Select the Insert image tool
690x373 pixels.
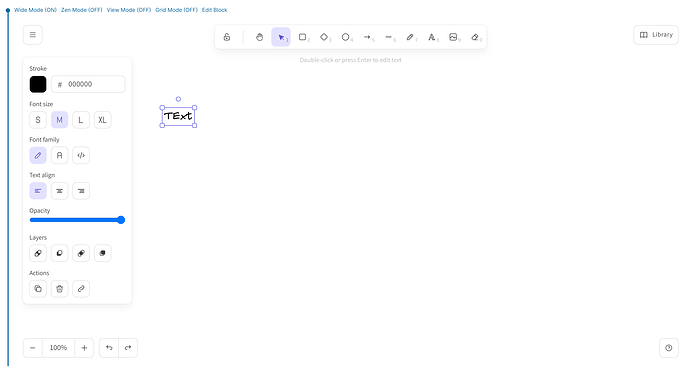[x=454, y=37]
